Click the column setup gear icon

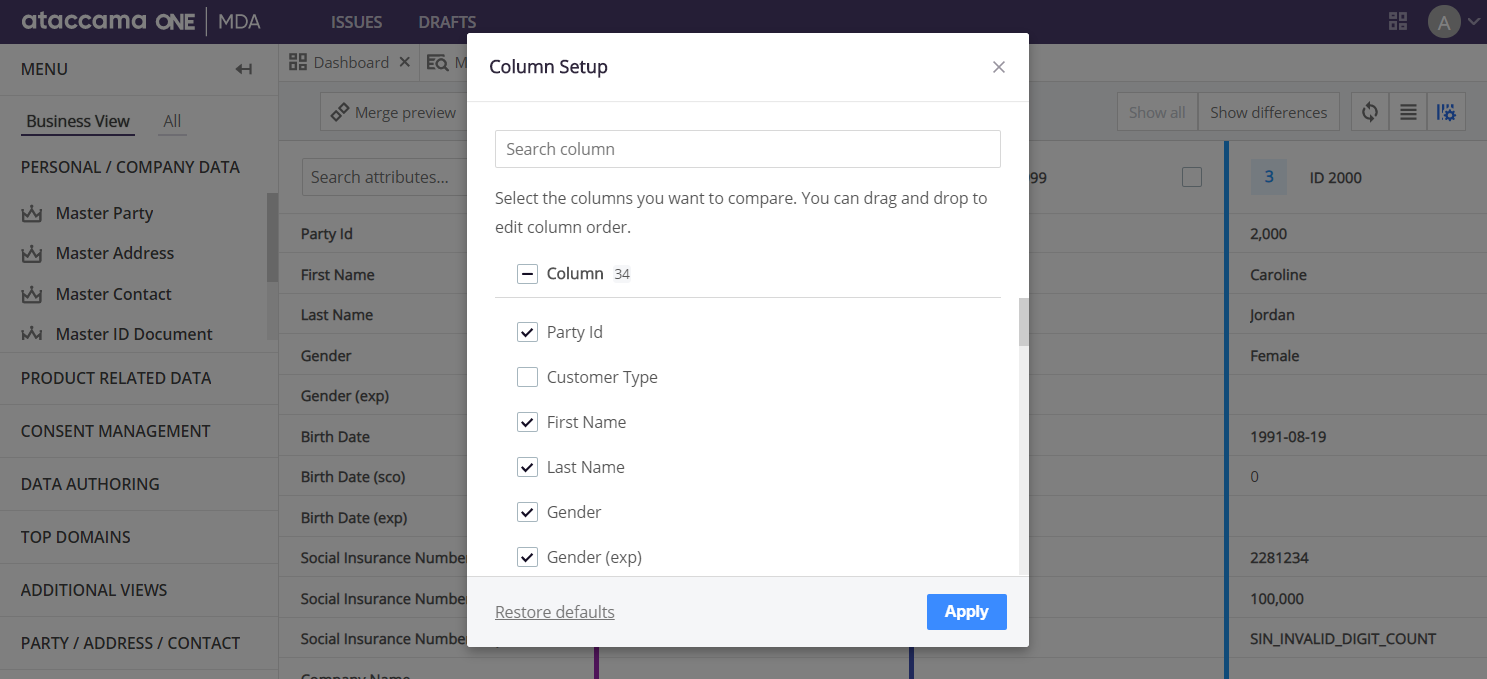[1446, 112]
